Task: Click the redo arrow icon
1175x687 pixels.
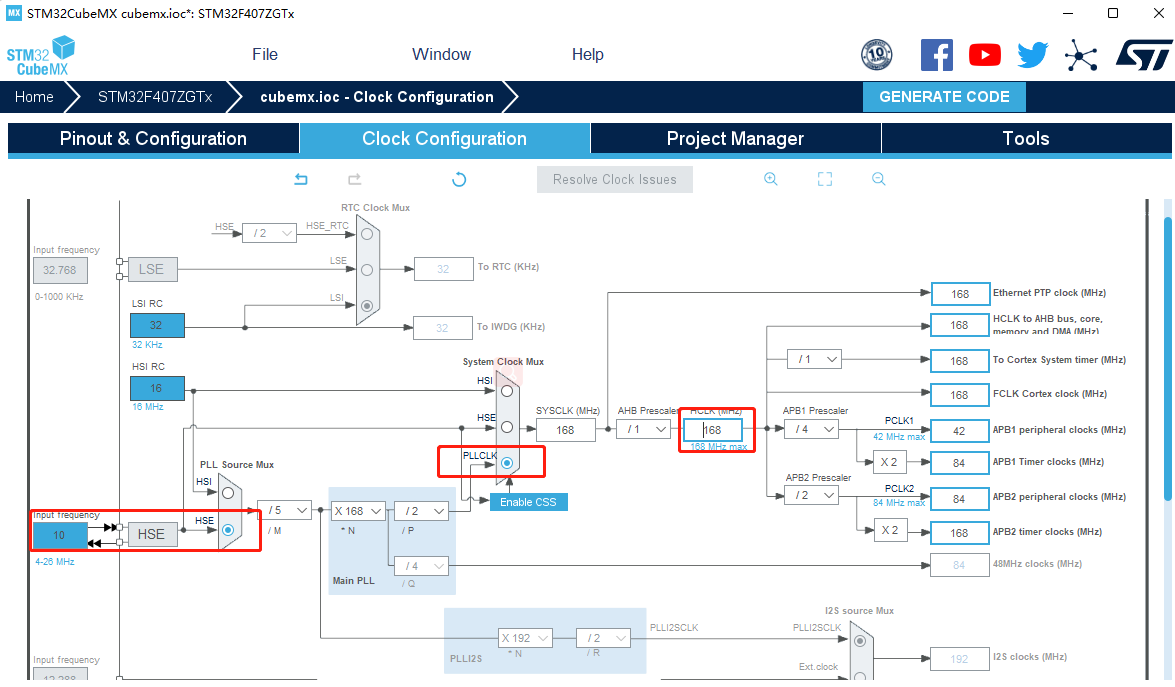Action: [x=354, y=179]
